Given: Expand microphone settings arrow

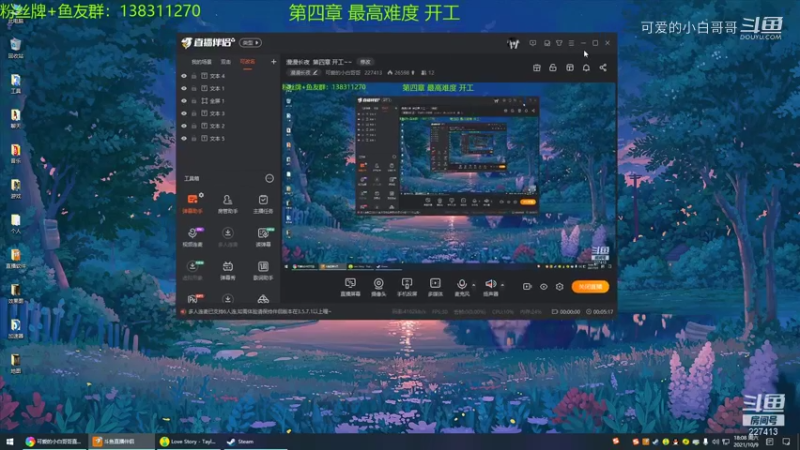Looking at the screenshot, I should (x=473, y=285).
